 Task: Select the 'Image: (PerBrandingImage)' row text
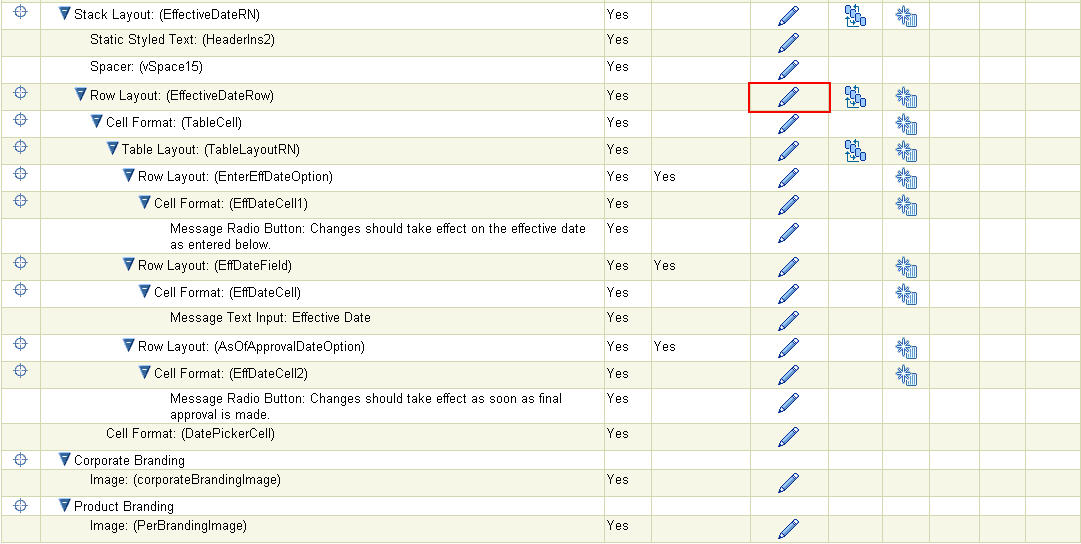click(168, 525)
